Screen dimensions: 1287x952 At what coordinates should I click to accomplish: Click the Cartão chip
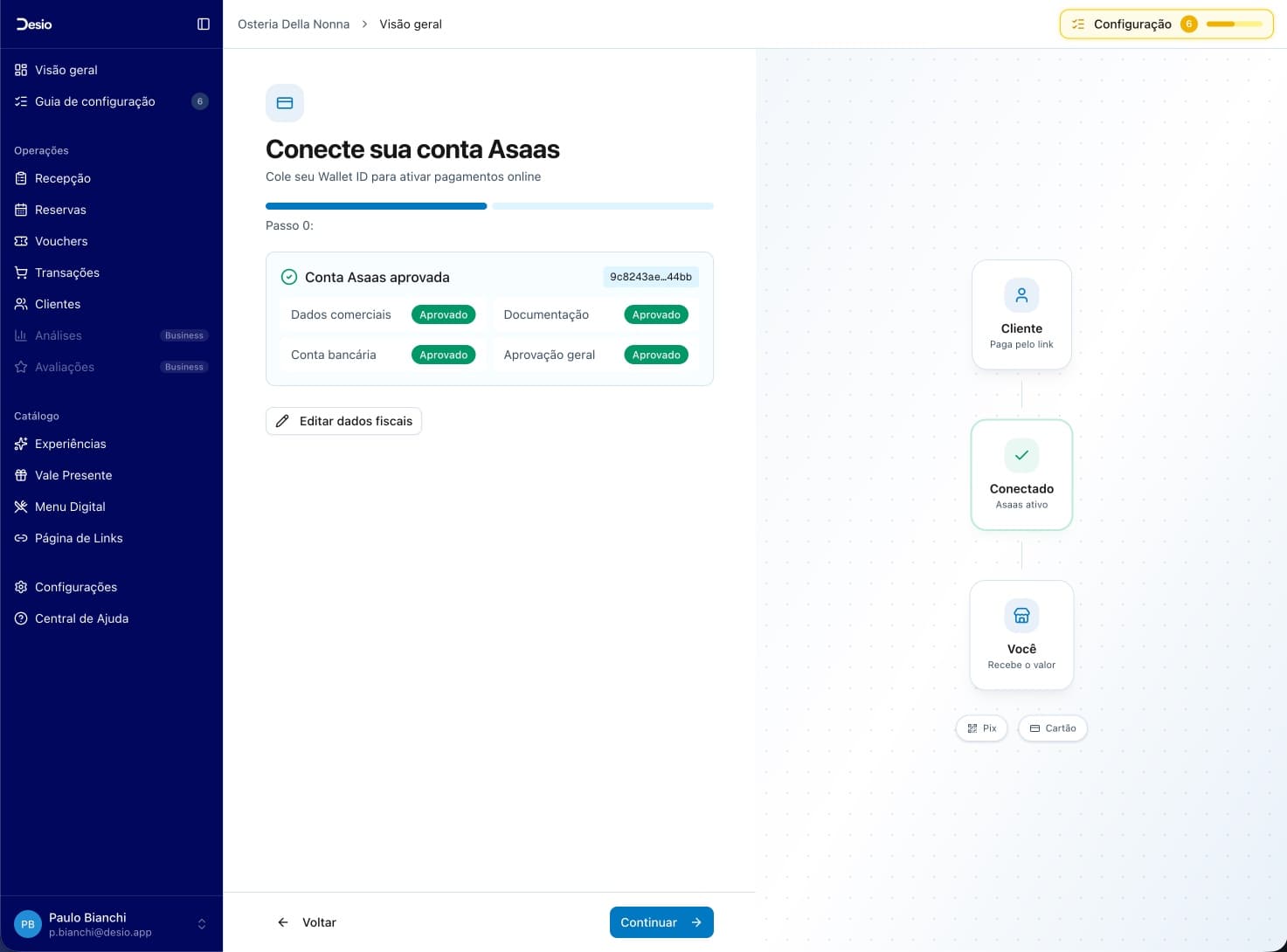coord(1053,728)
